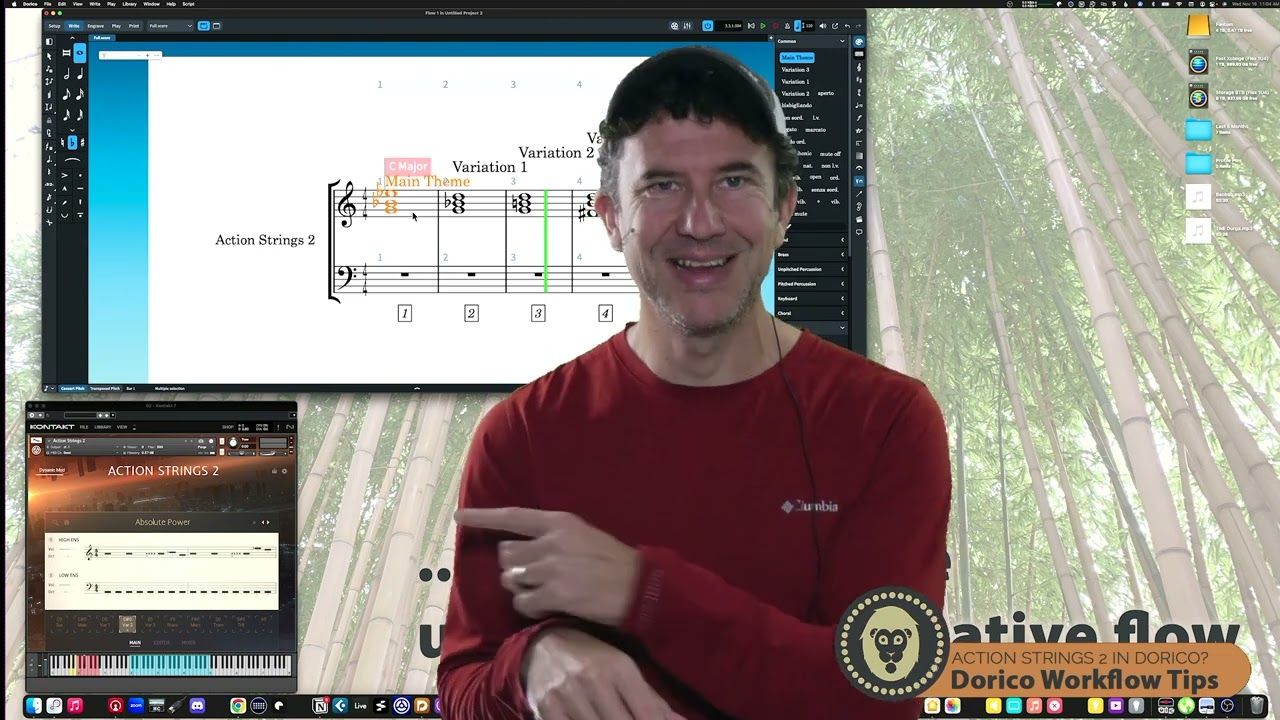Select the sharp accidental in Dorico

pyautogui.click(x=84, y=143)
